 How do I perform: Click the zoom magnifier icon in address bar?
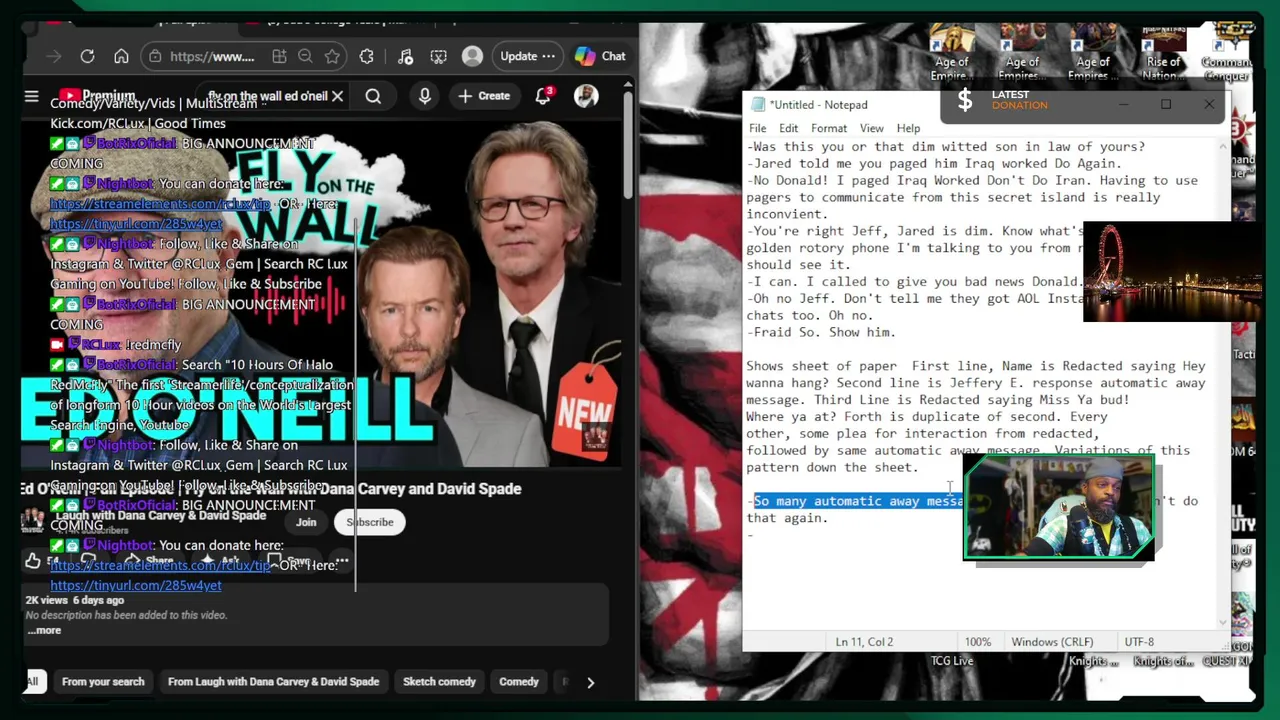(x=305, y=57)
